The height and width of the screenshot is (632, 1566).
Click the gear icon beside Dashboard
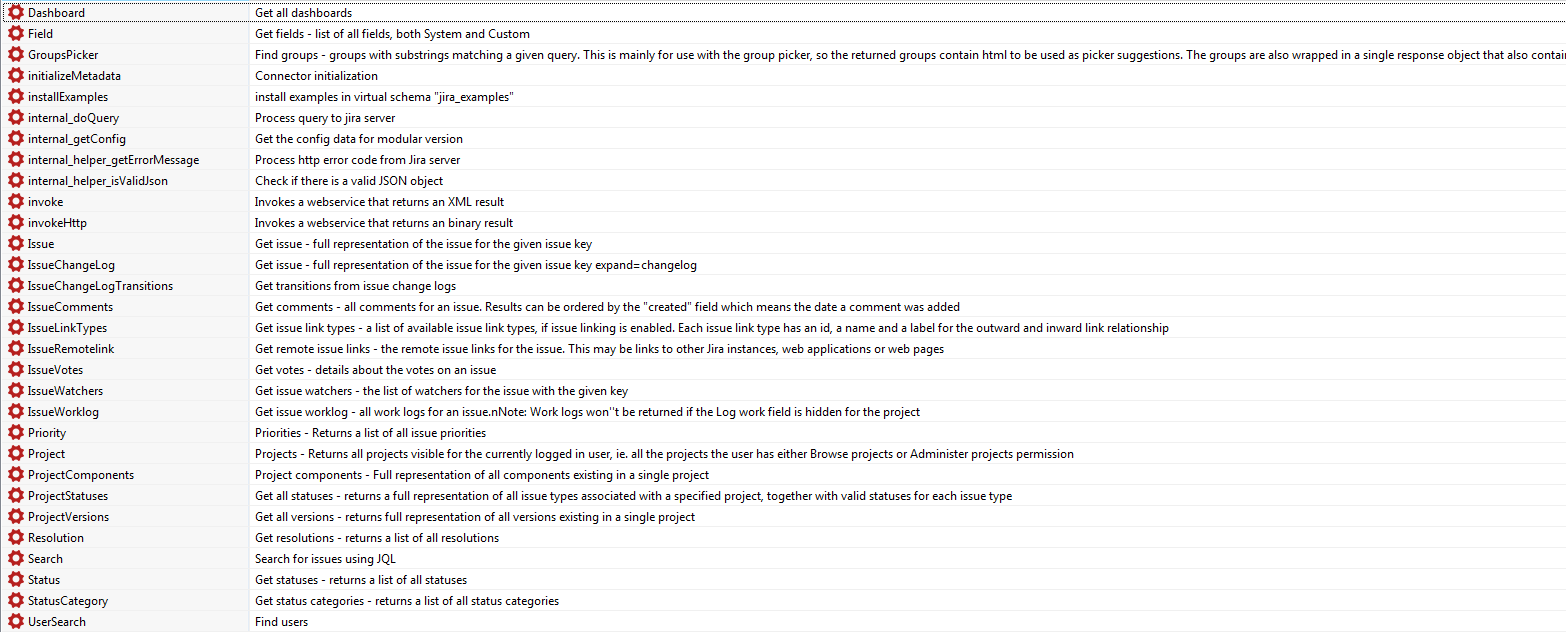tap(16, 13)
